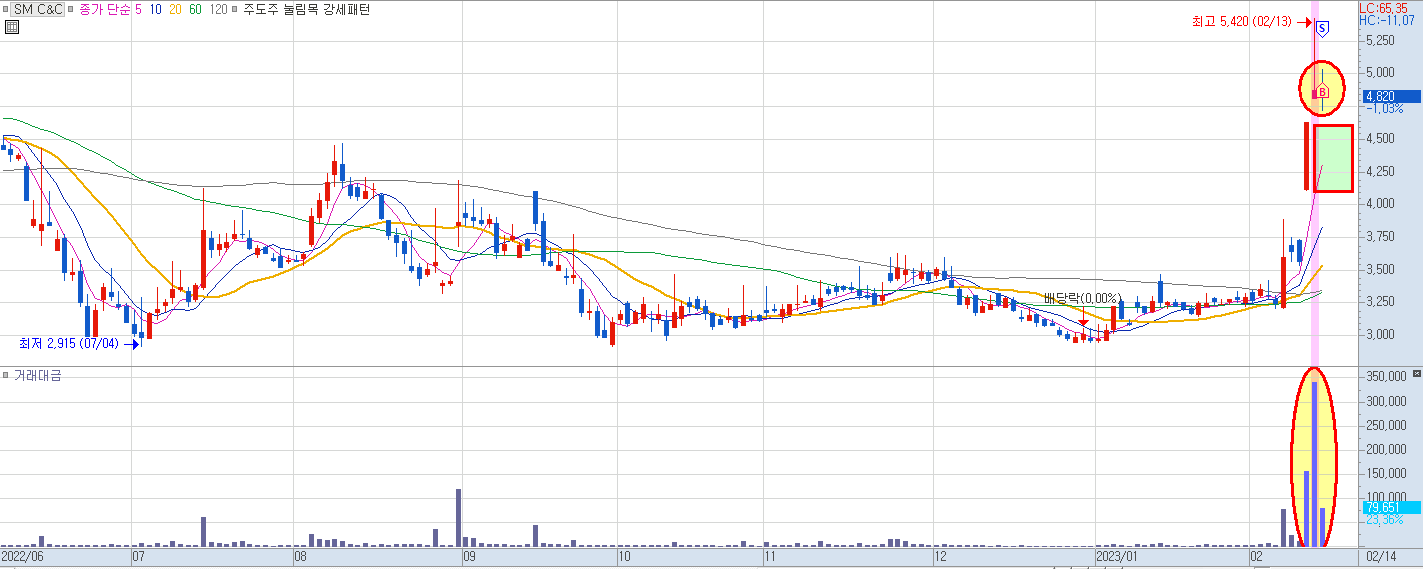Click the square marker before 주도주 눌림목 강세패턴

tap(235, 8)
